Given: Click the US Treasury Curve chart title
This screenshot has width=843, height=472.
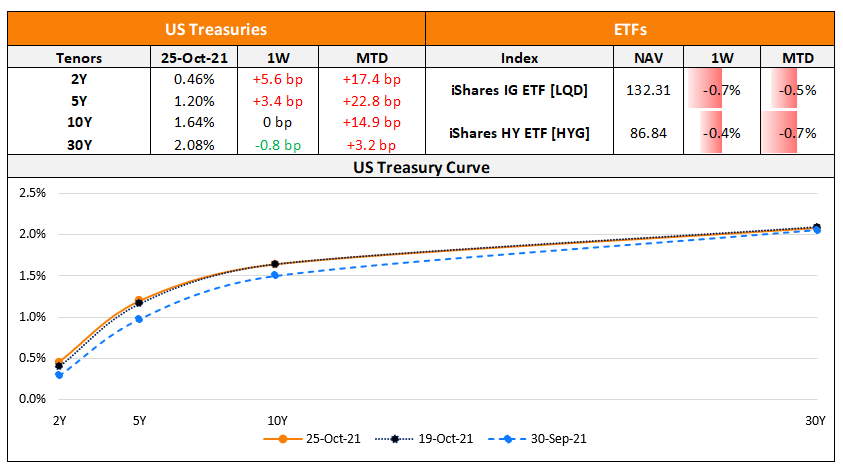Looking at the screenshot, I should pyautogui.click(x=421, y=167).
